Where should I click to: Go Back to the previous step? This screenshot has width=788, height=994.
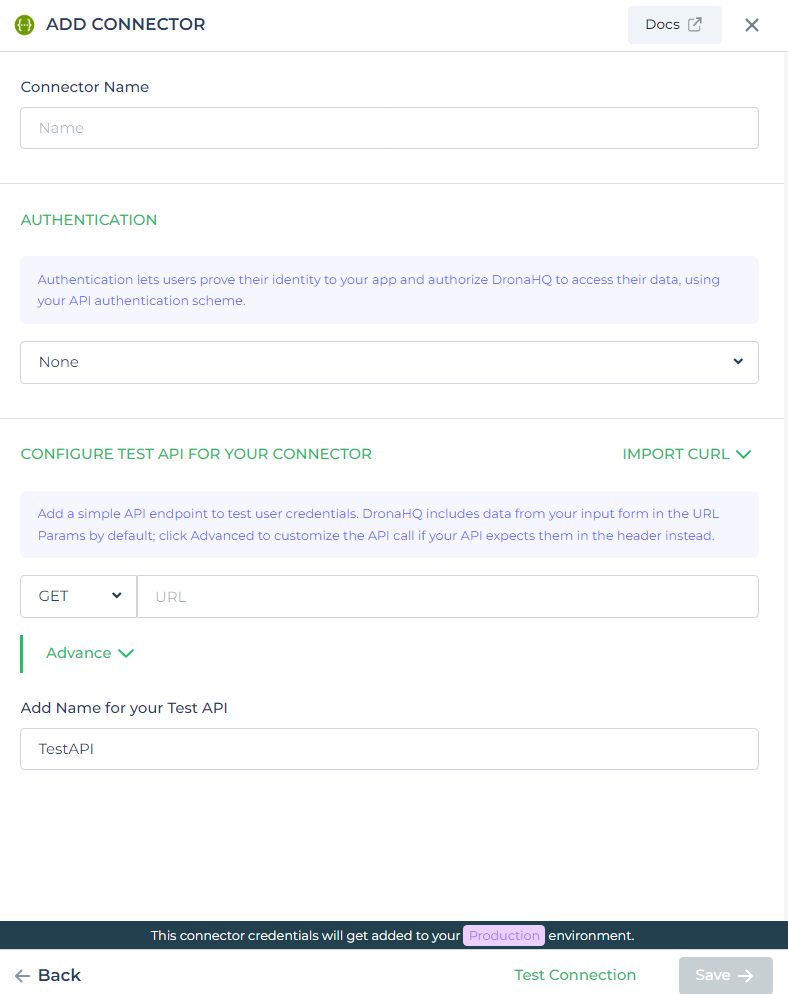(x=59, y=975)
